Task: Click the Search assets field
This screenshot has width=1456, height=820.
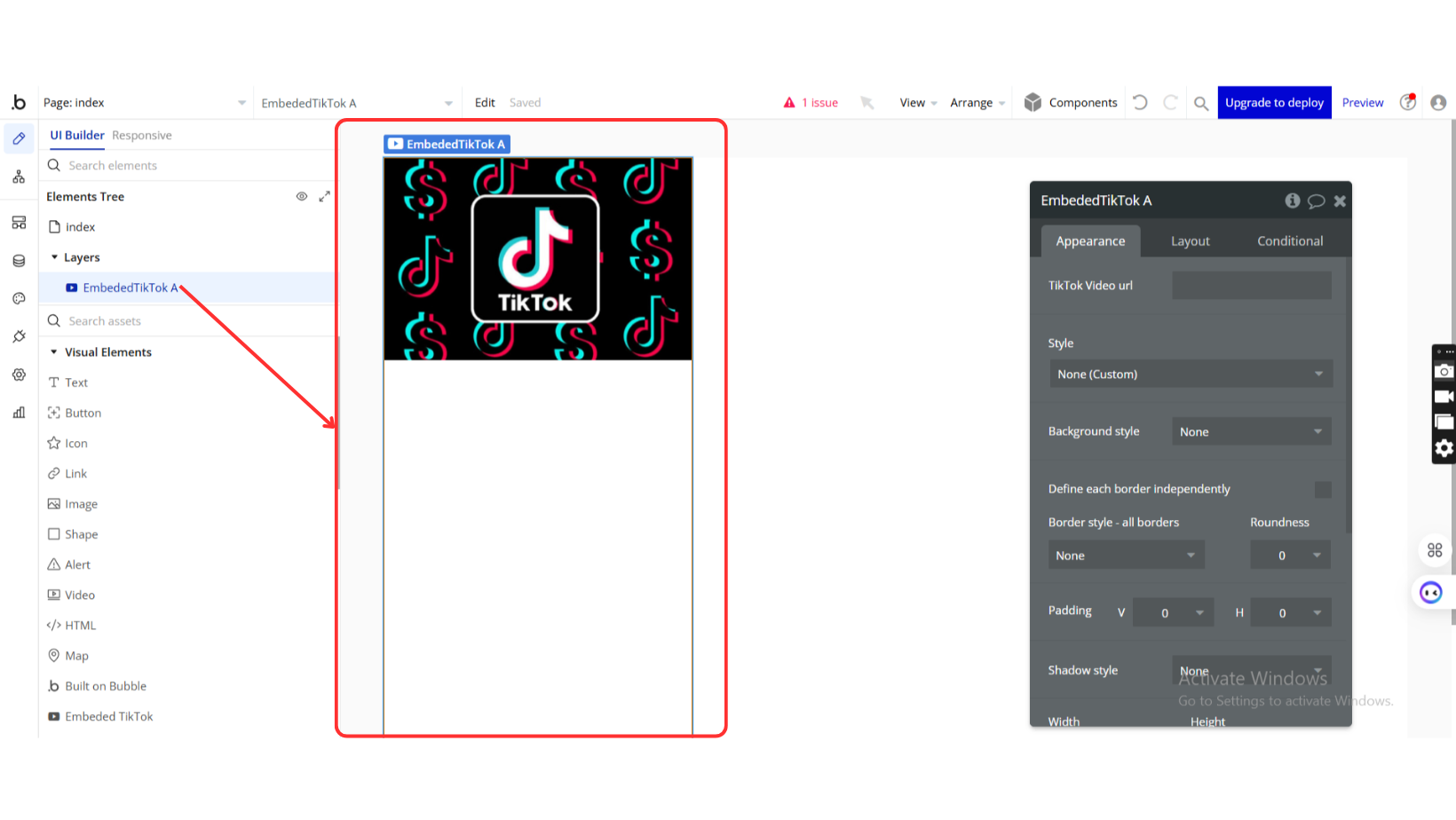Action: click(x=187, y=320)
